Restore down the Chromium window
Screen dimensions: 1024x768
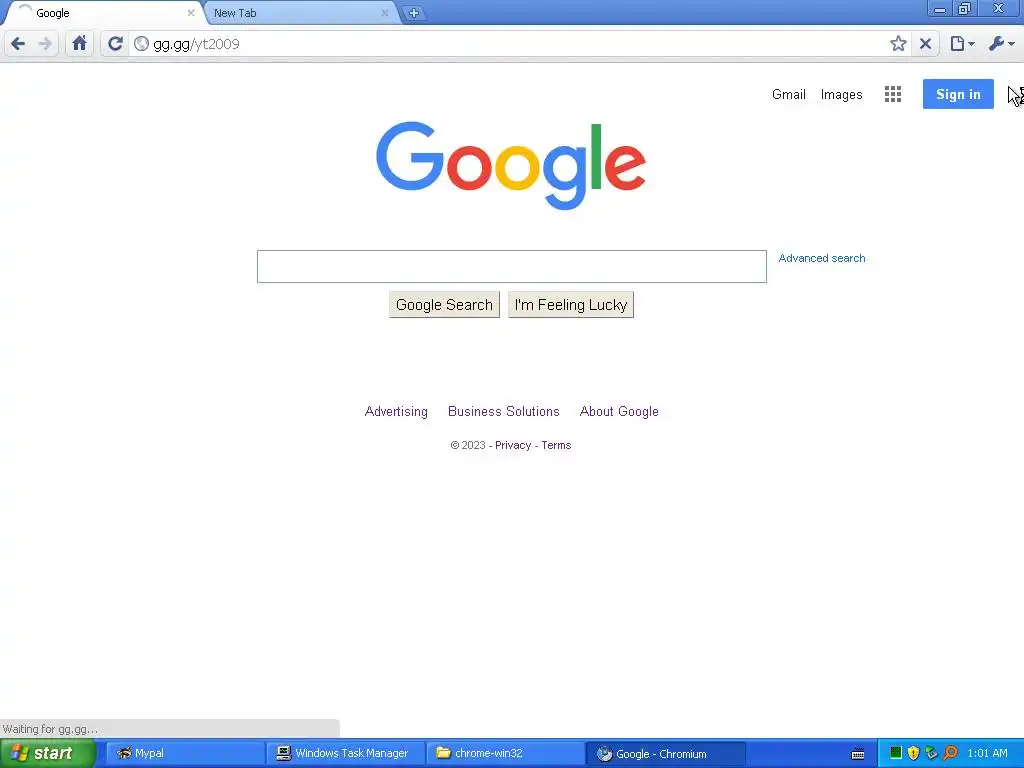tap(964, 9)
